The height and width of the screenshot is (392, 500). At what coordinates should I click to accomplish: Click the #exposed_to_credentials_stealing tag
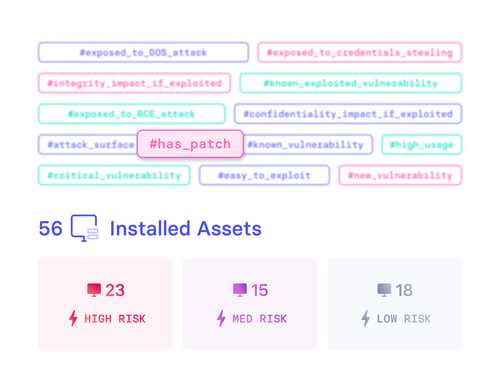[x=360, y=52]
